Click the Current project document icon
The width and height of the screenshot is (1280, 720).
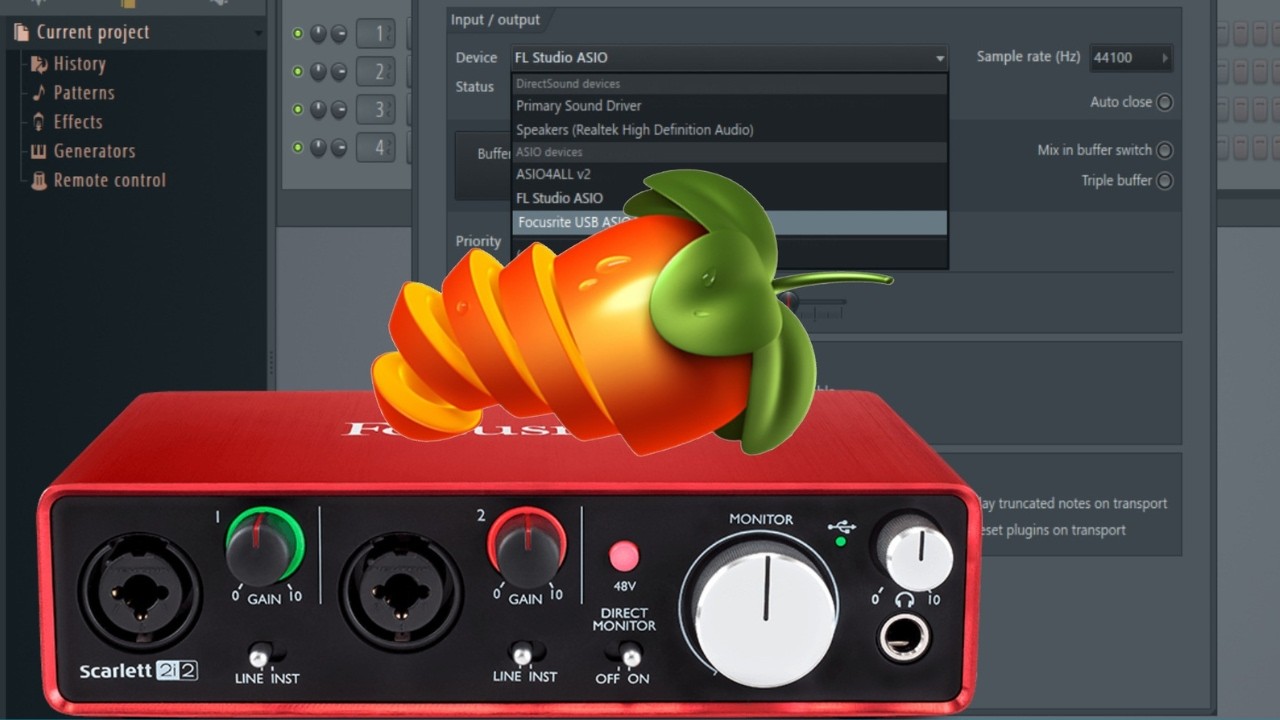[21, 32]
